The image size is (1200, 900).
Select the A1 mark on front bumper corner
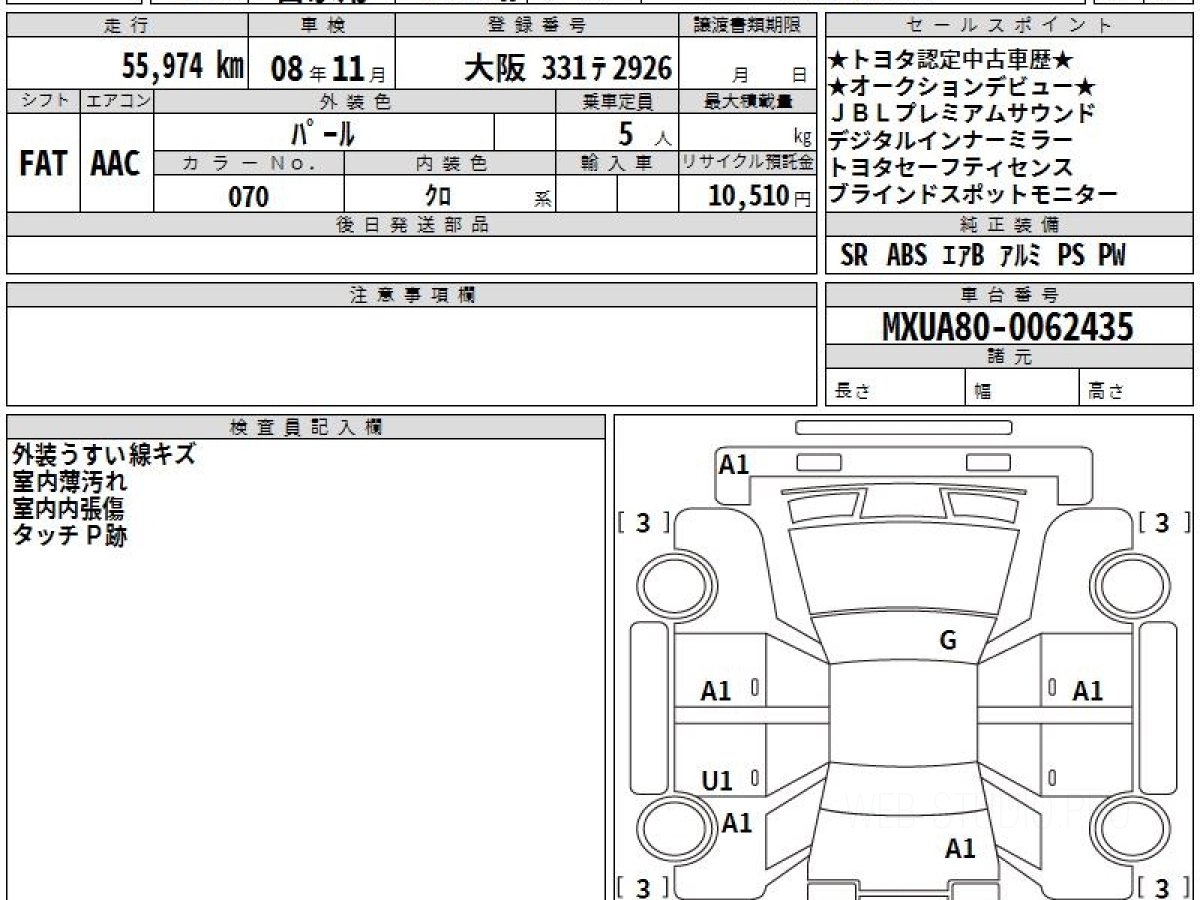tap(734, 464)
